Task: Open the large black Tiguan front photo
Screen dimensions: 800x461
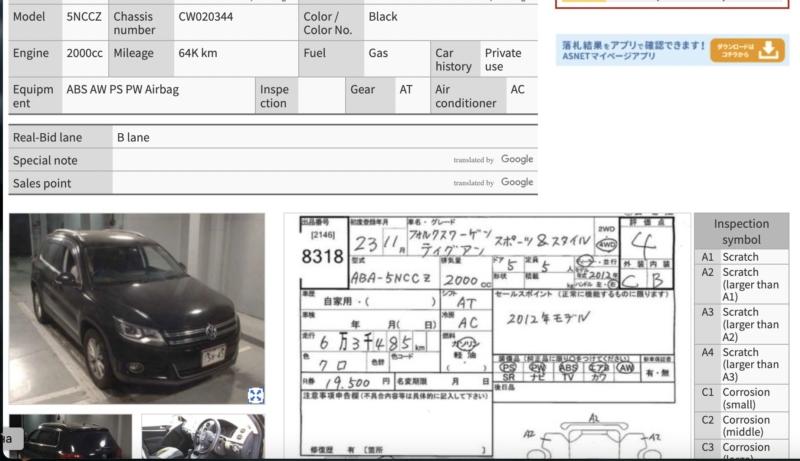Action: click(137, 308)
